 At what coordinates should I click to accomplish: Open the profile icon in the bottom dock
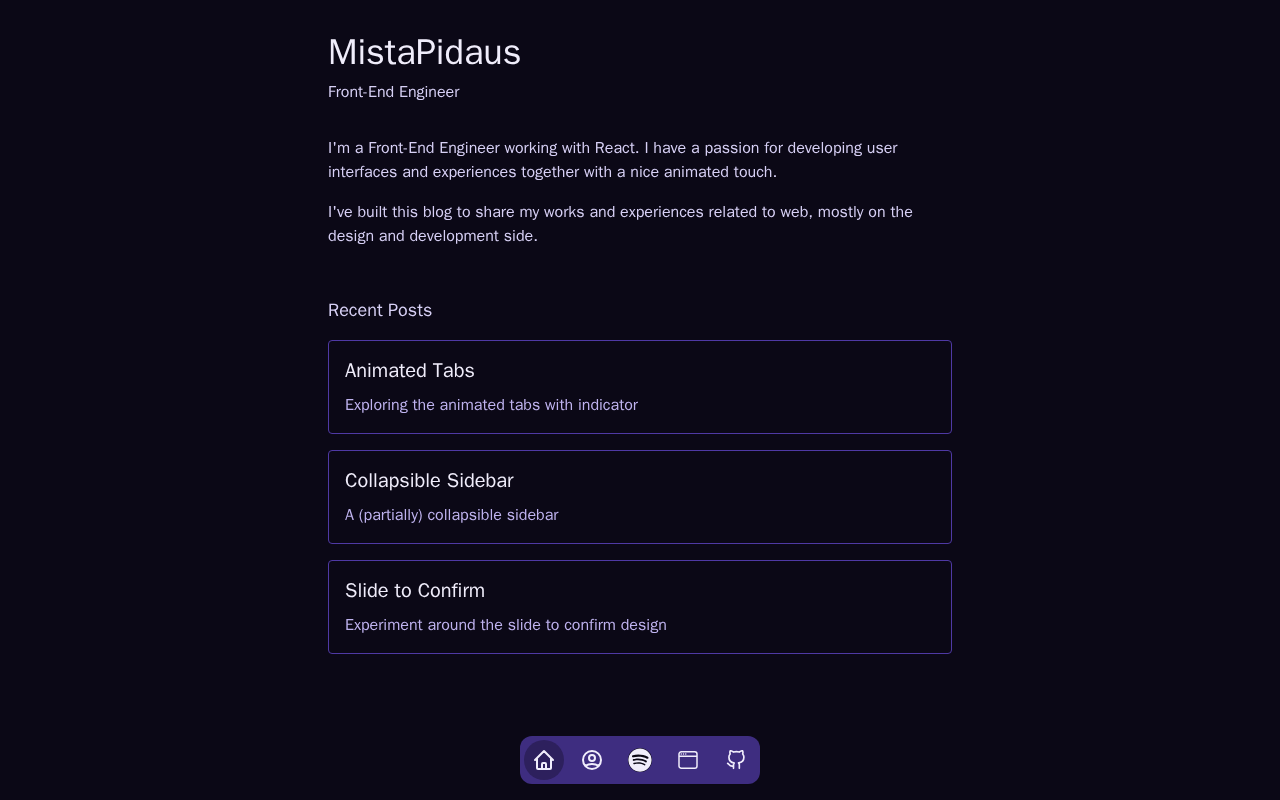[x=592, y=760]
